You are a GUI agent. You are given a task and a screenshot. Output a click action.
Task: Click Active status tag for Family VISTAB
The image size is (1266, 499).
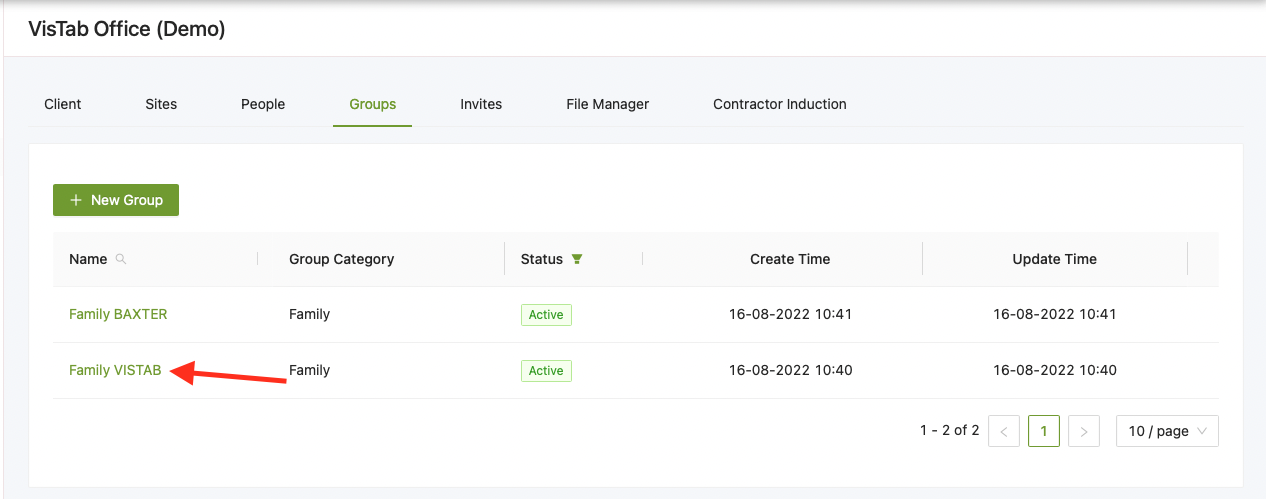(546, 371)
